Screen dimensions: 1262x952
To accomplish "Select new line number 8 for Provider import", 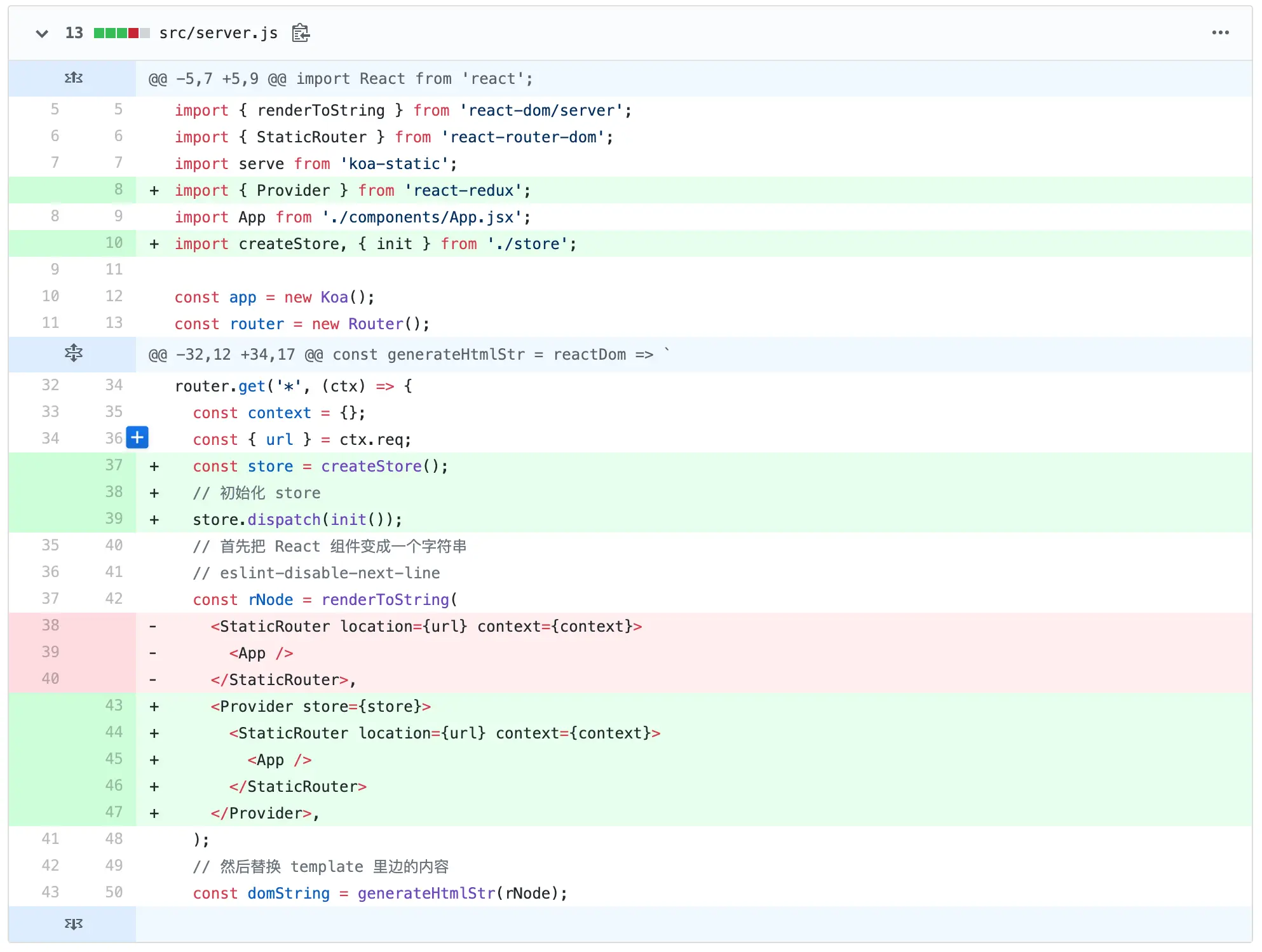I will coord(118,189).
